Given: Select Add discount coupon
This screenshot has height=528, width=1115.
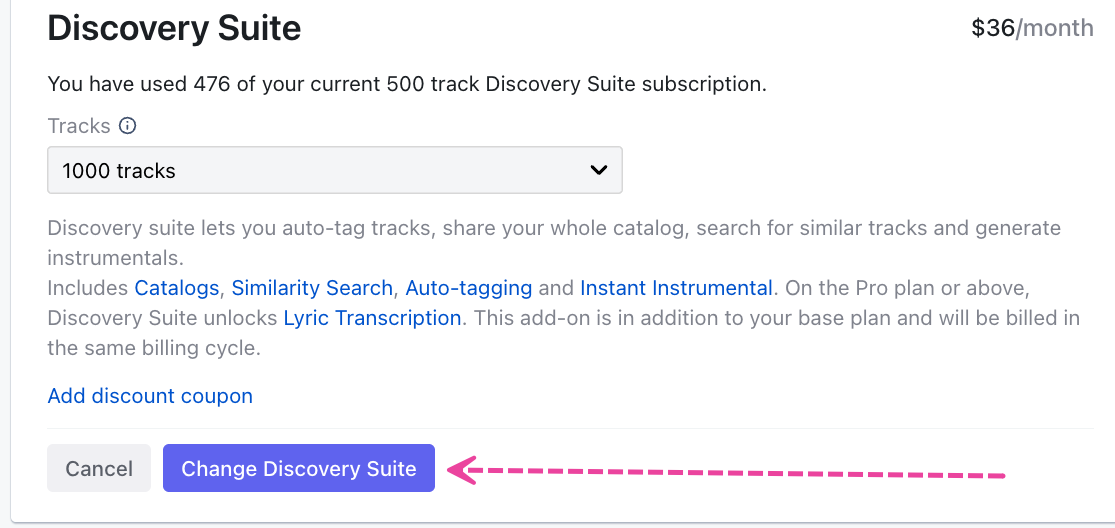Looking at the screenshot, I should [150, 396].
